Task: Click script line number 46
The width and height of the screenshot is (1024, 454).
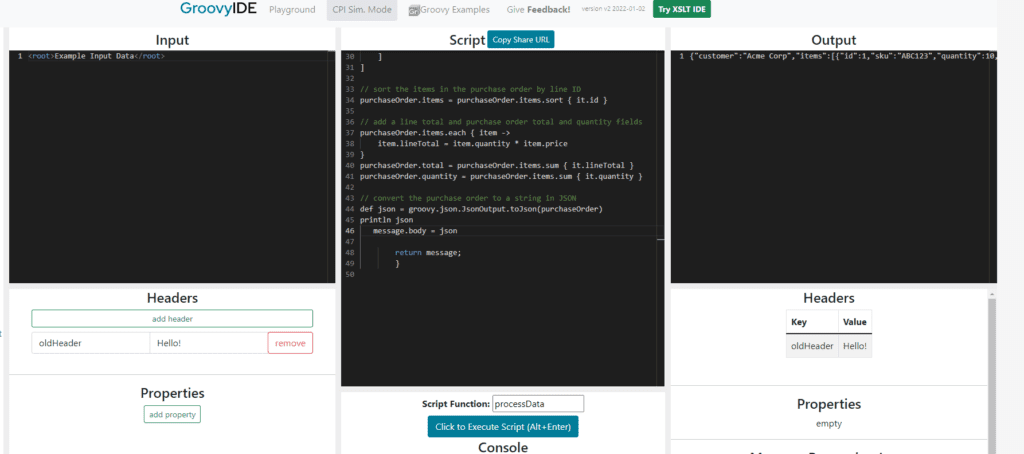Action: click(x=349, y=231)
